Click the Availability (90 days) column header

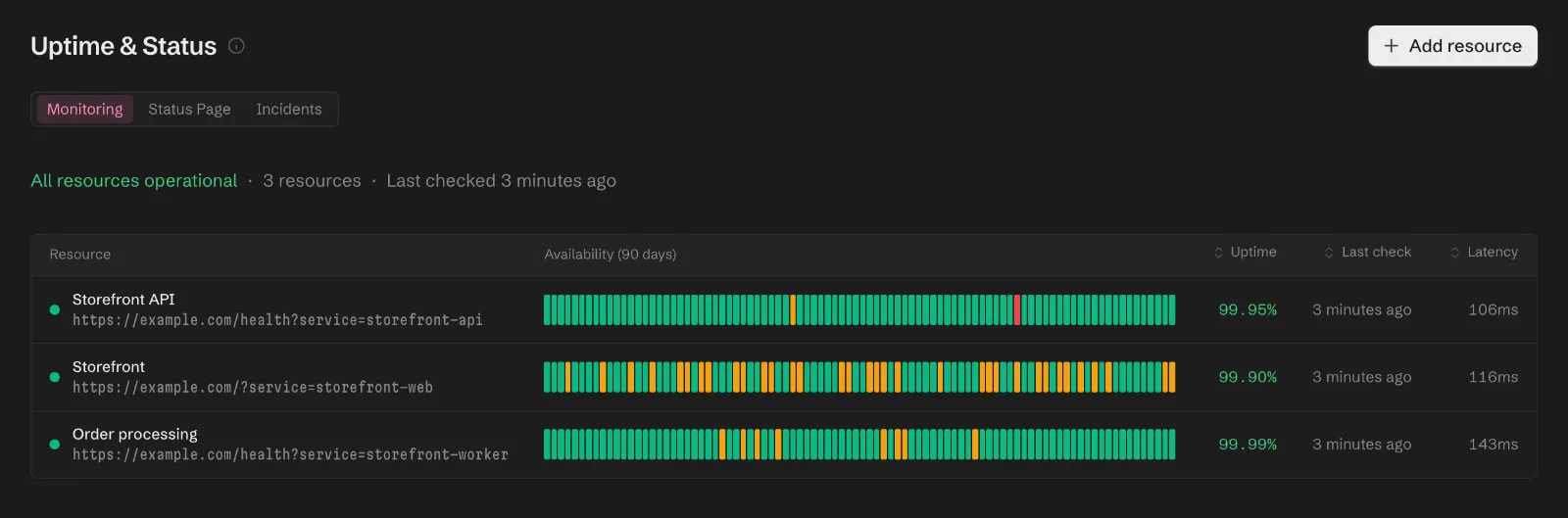(610, 254)
